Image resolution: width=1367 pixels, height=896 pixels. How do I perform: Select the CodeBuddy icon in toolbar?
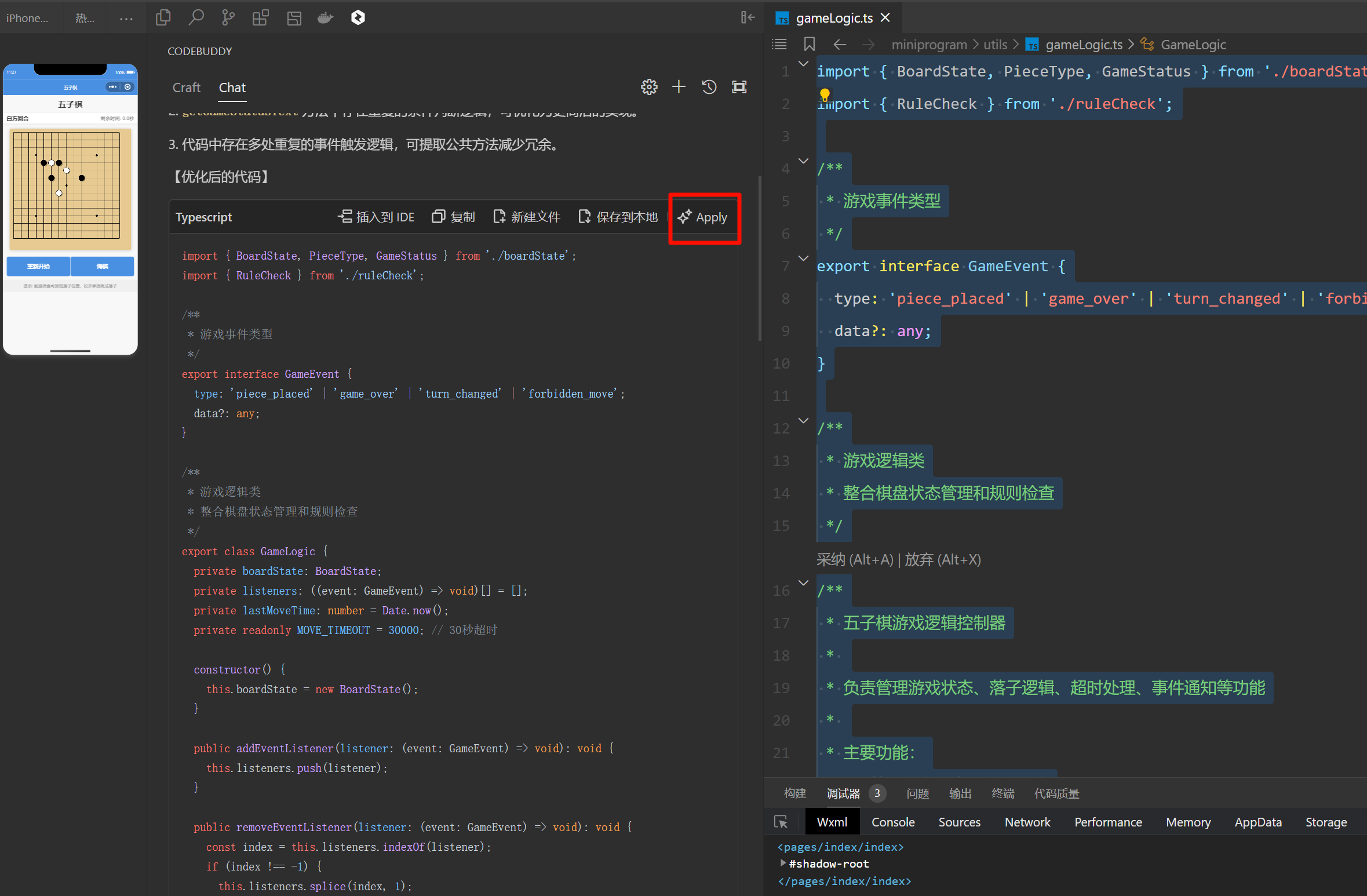(x=358, y=18)
